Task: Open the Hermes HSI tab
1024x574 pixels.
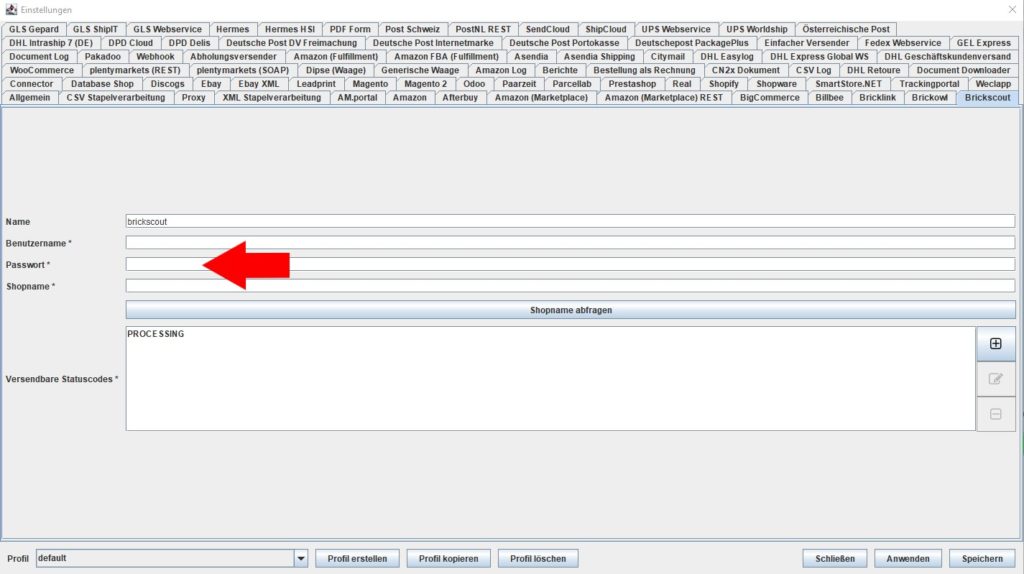Action: (289, 29)
